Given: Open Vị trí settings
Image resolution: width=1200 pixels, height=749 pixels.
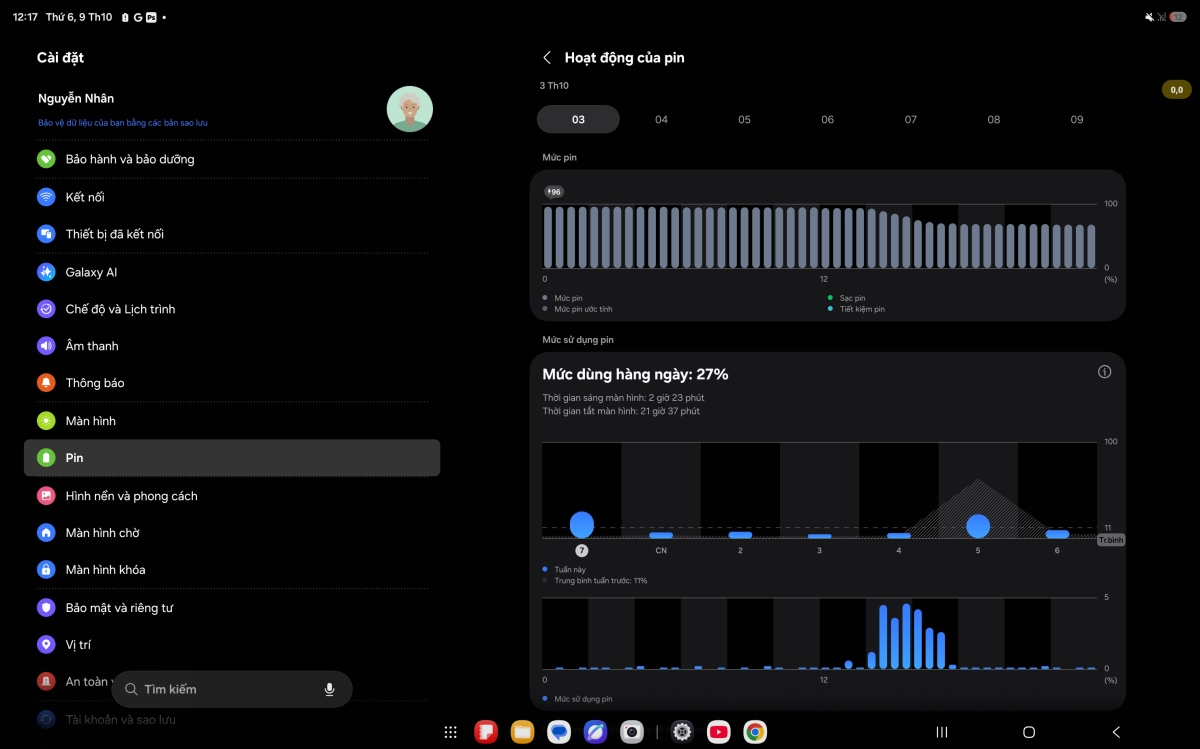Looking at the screenshot, I should click(232, 645).
